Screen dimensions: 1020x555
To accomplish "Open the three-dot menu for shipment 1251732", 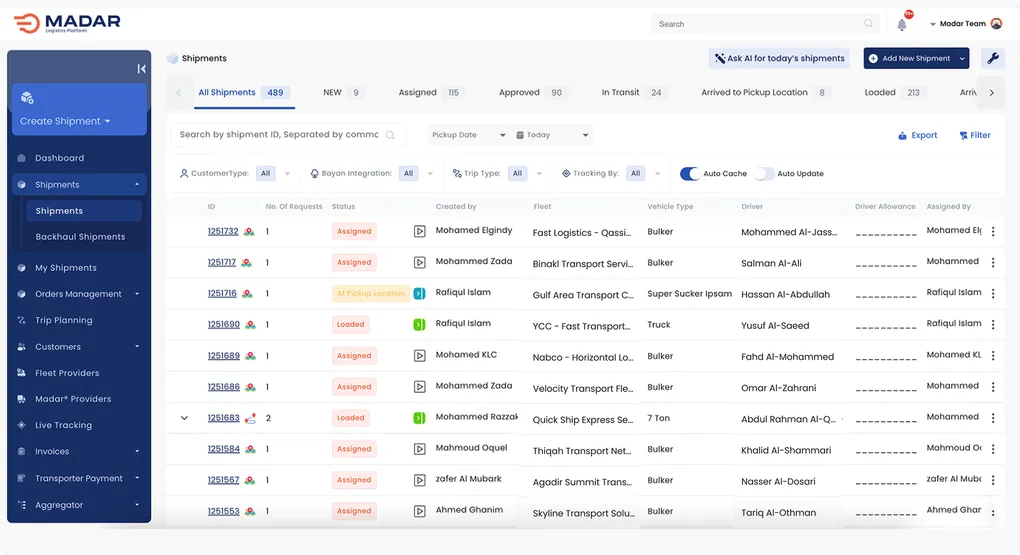I will click(x=992, y=232).
